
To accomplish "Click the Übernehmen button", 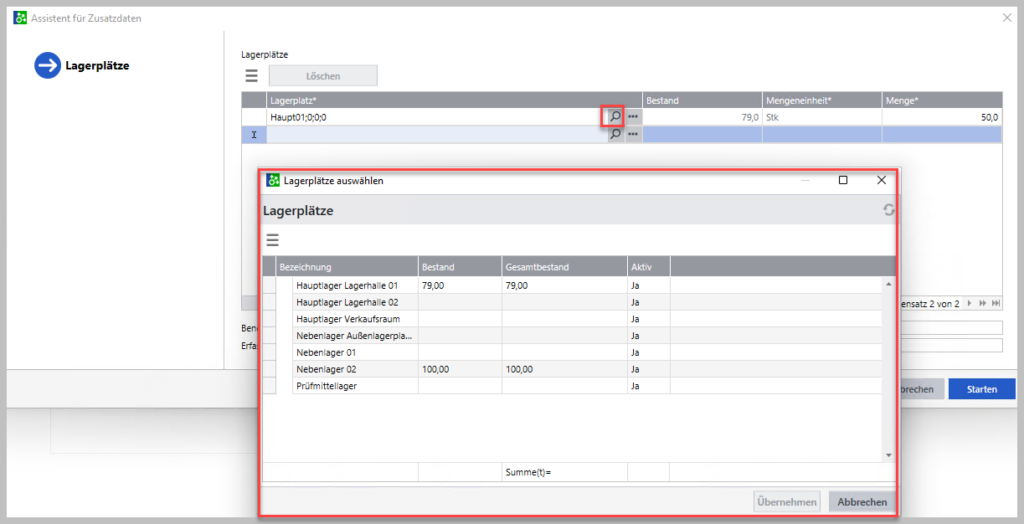I will 787,502.
